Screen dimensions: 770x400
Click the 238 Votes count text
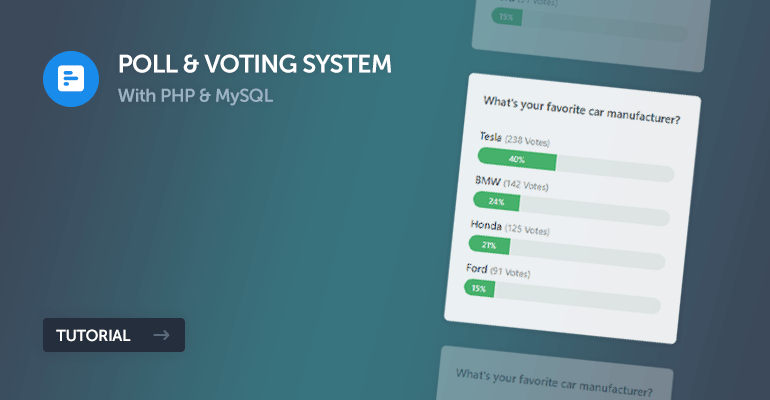coord(527,141)
